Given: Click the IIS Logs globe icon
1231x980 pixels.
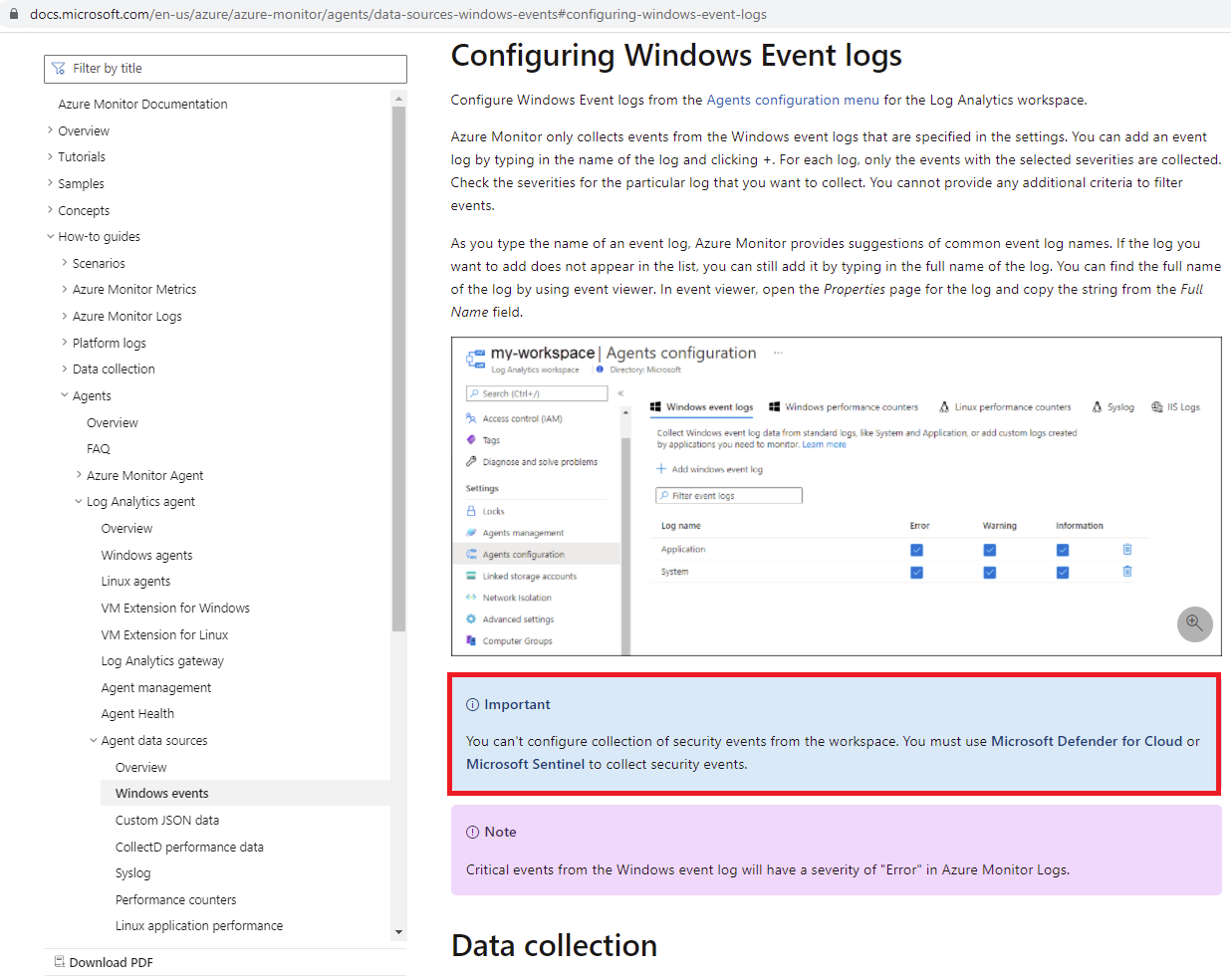Looking at the screenshot, I should point(1156,406).
